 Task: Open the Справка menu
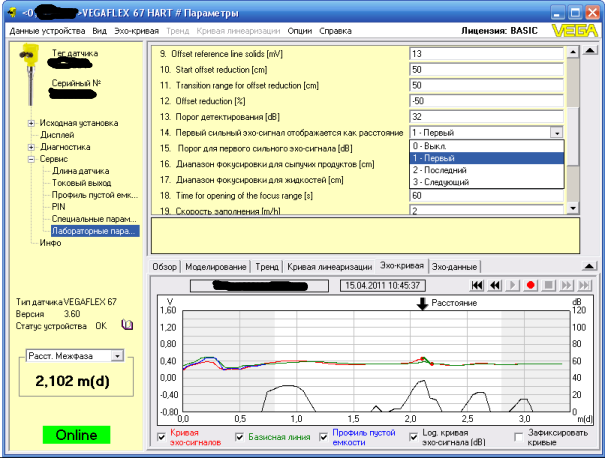click(x=335, y=31)
